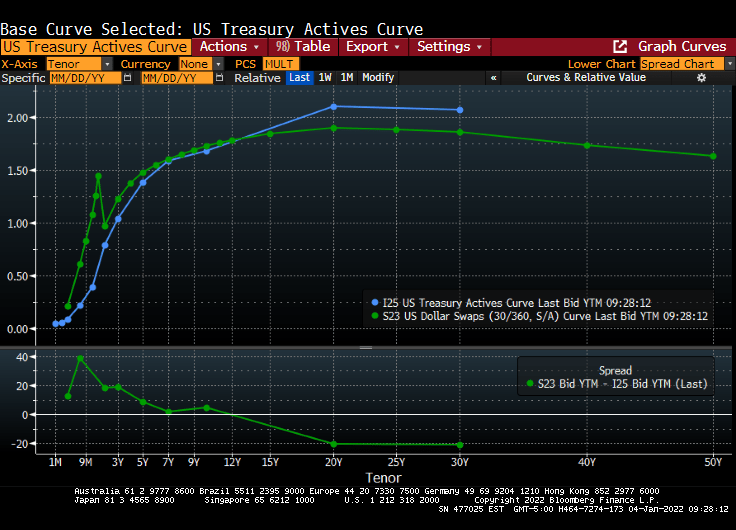Open the Actions menu
736x530 pixels.
tap(229, 47)
